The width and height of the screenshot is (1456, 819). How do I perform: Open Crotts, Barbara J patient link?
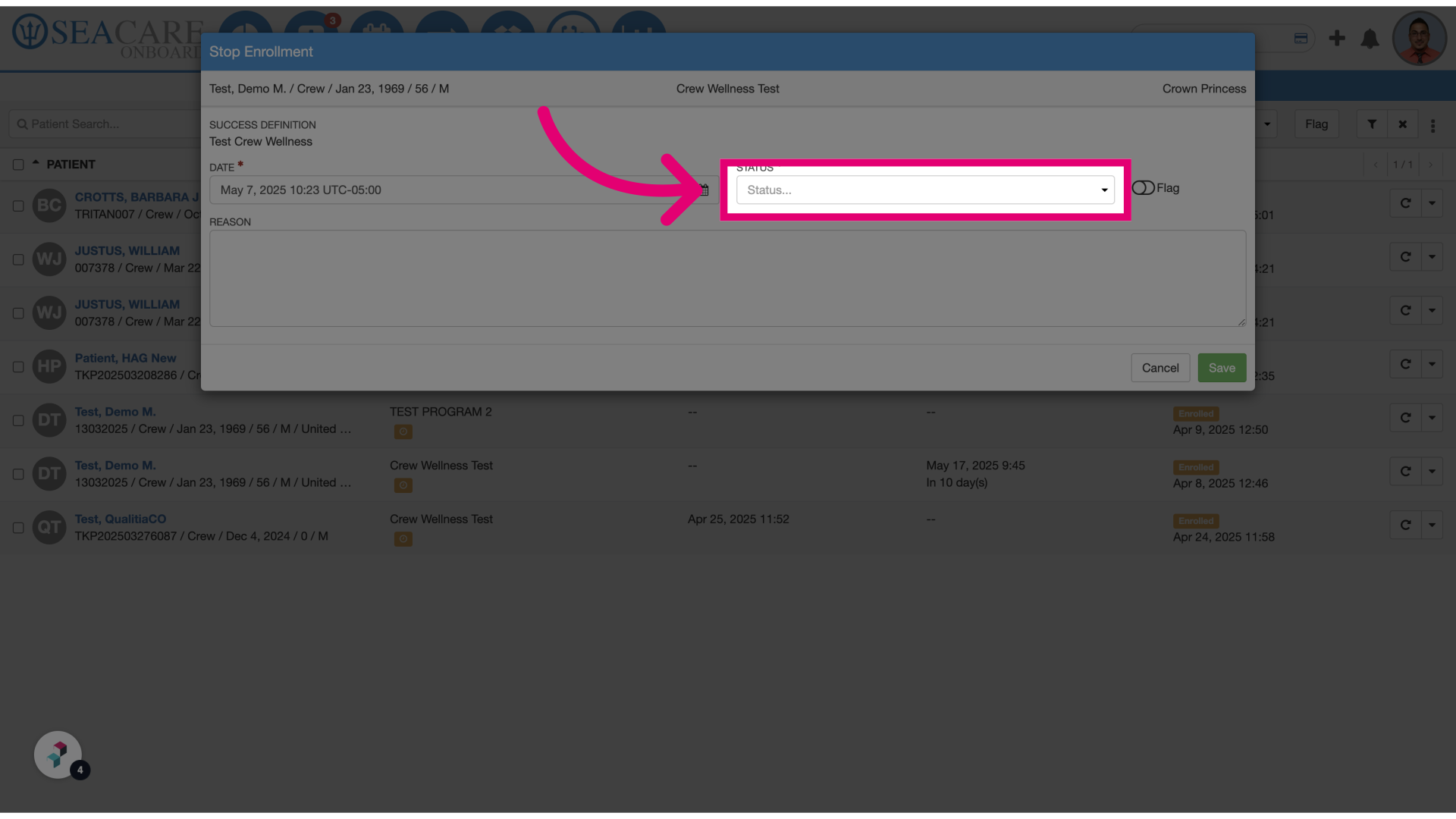point(136,197)
